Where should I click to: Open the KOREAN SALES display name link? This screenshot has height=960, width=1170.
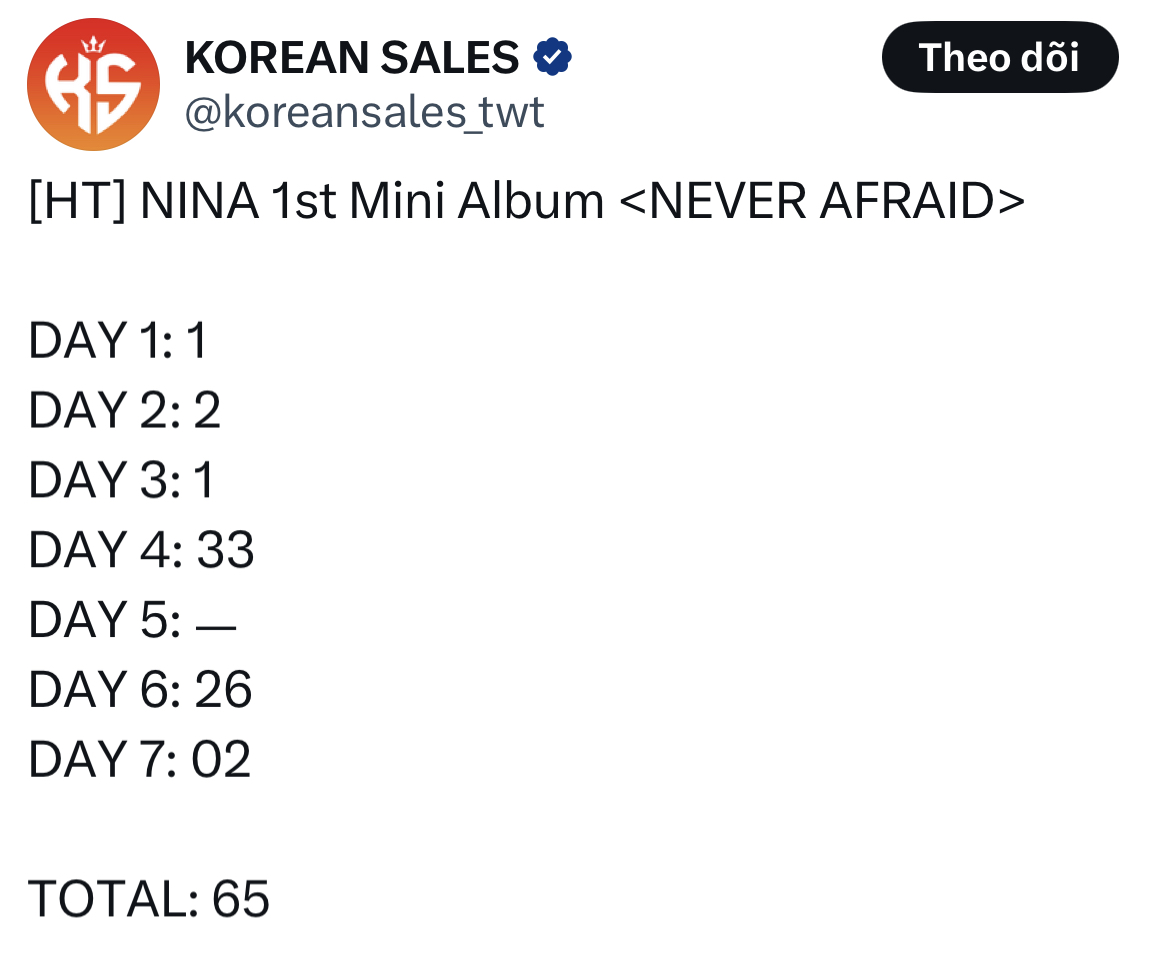[350, 57]
